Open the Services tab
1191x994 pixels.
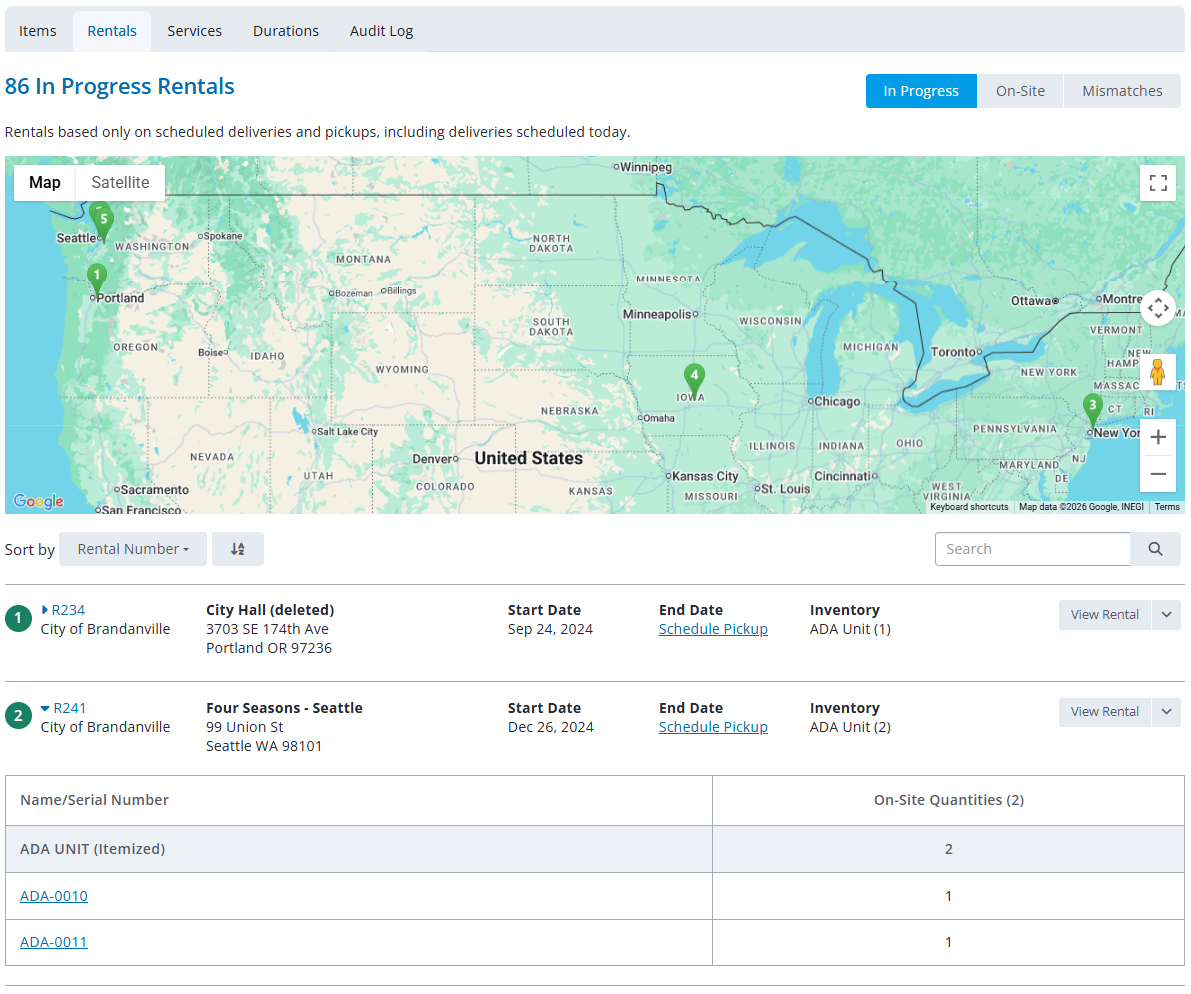pyautogui.click(x=194, y=31)
